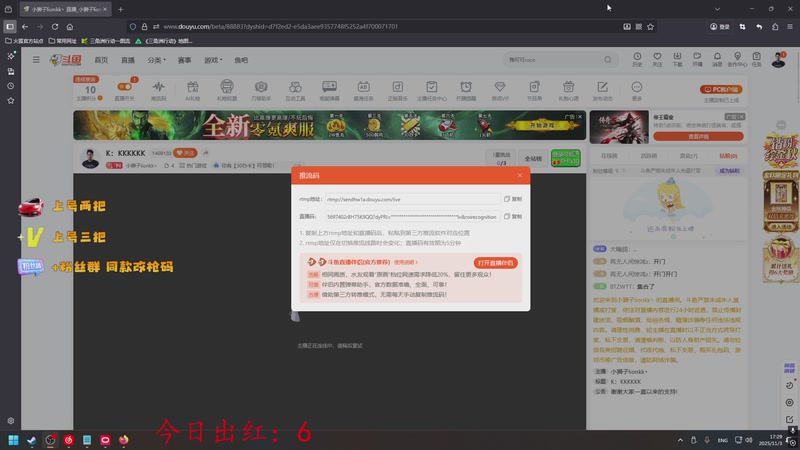Click the 成为钻粉 button
Screen dimensions: 800x450
coord(729,170)
